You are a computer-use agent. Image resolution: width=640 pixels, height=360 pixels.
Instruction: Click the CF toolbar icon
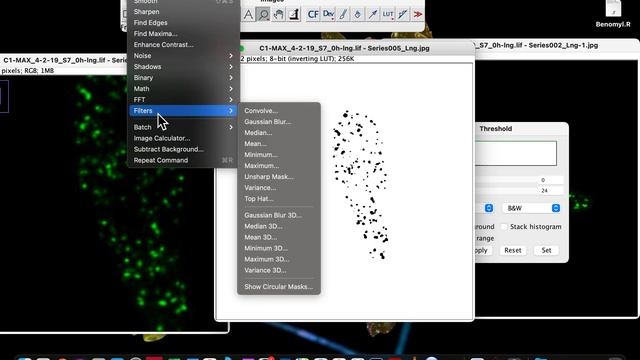point(313,15)
